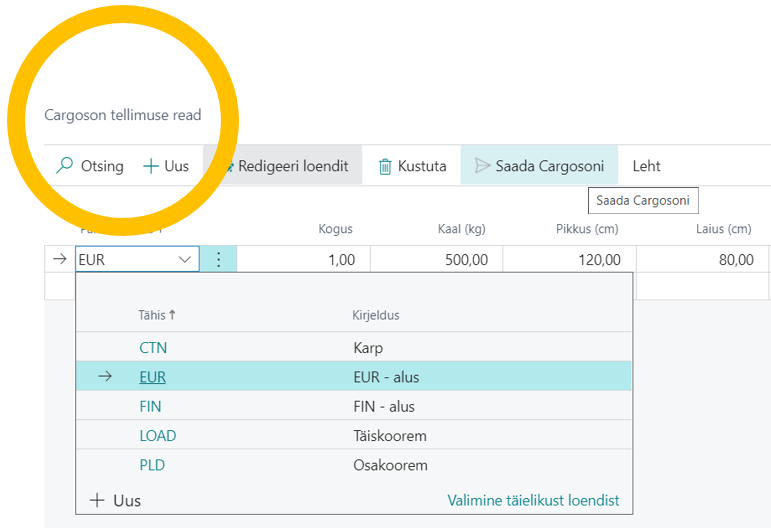This screenshot has width=771, height=528.
Task: Click the Kirjeldus column header
Action: click(376, 315)
